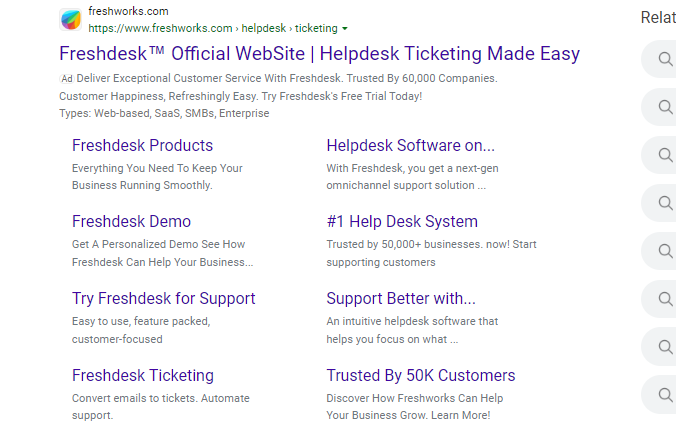Click 'Discover How Freshworks Can Help' text

[415, 398]
